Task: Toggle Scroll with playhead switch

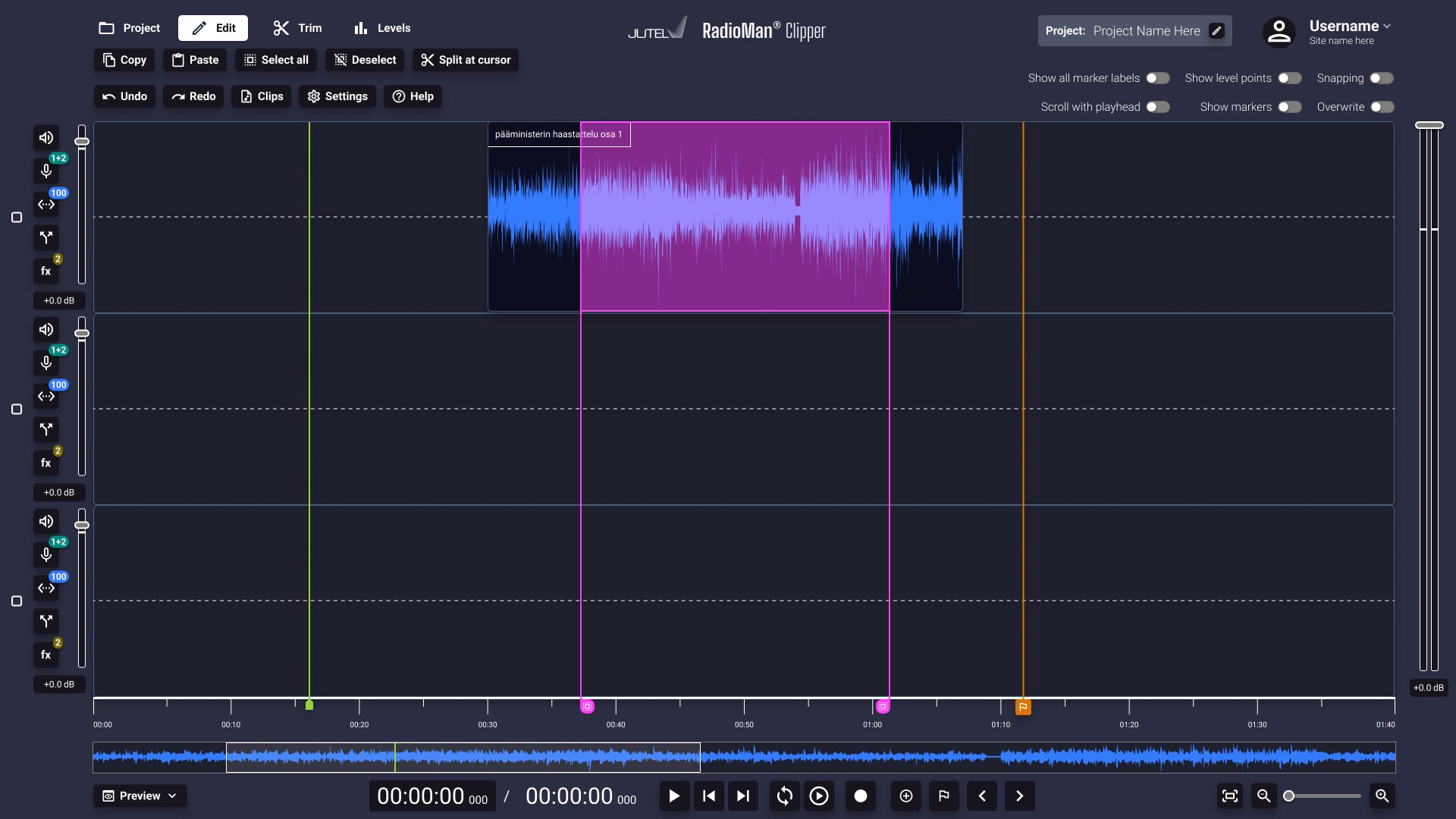Action: click(x=1157, y=107)
